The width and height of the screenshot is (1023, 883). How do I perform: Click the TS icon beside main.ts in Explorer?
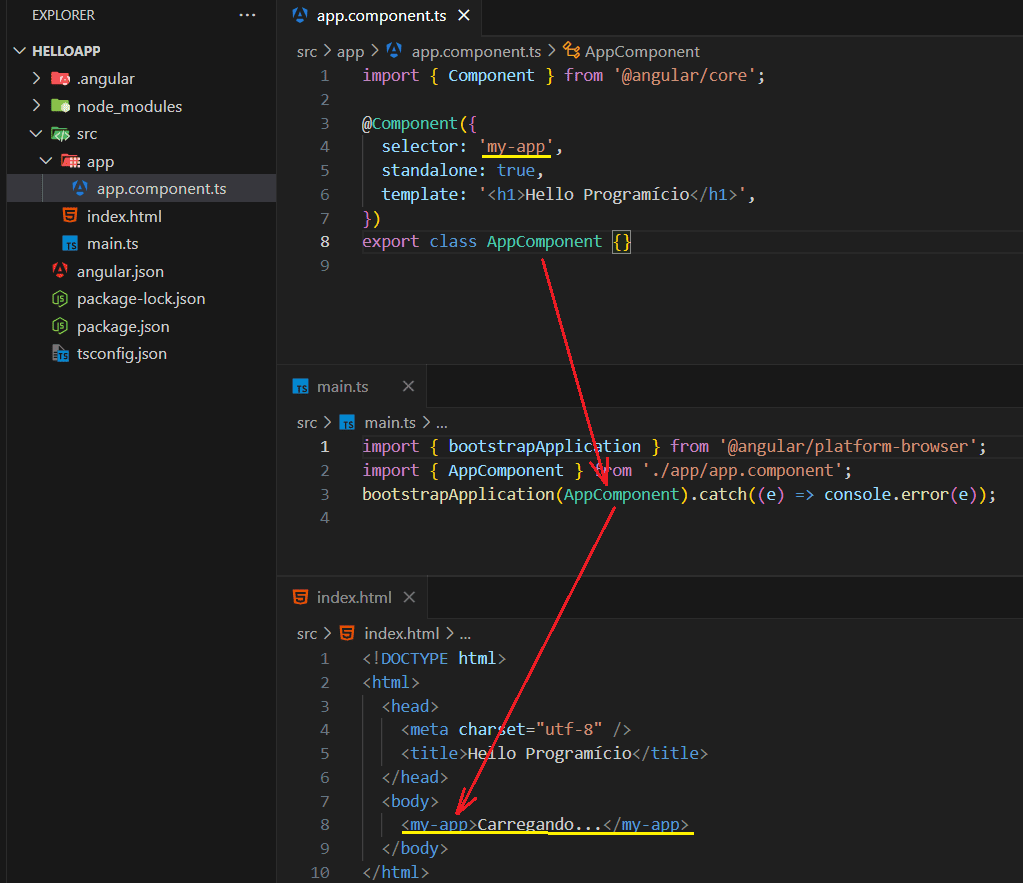tap(70, 243)
